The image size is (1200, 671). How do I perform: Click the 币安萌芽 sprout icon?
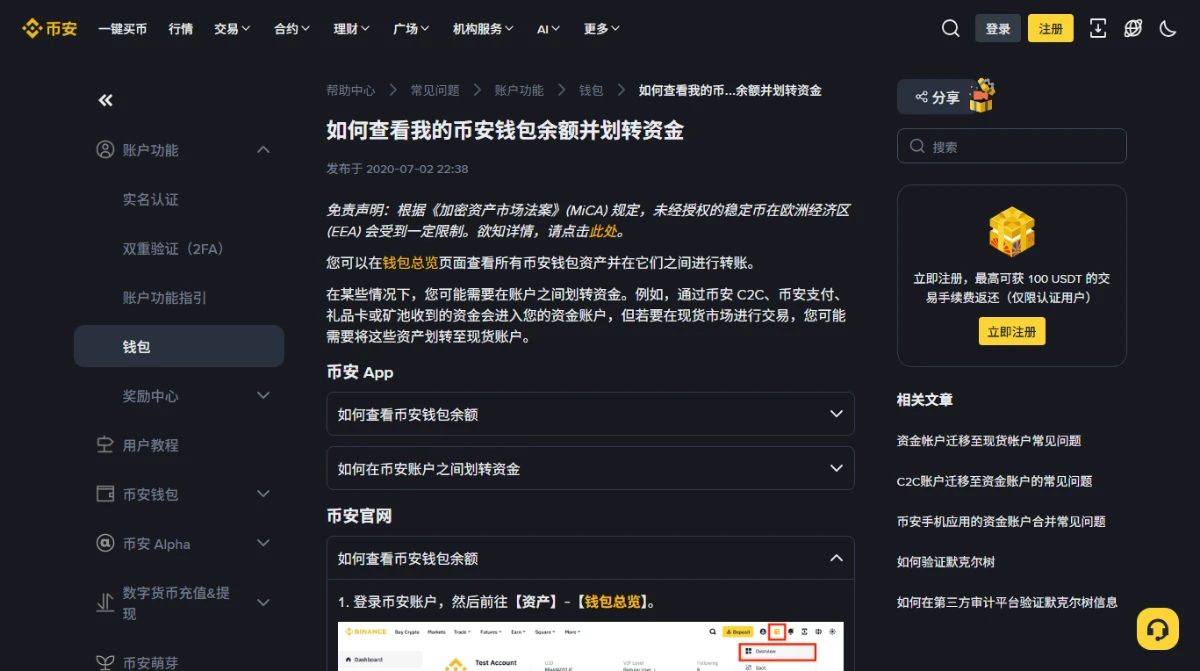(x=105, y=662)
